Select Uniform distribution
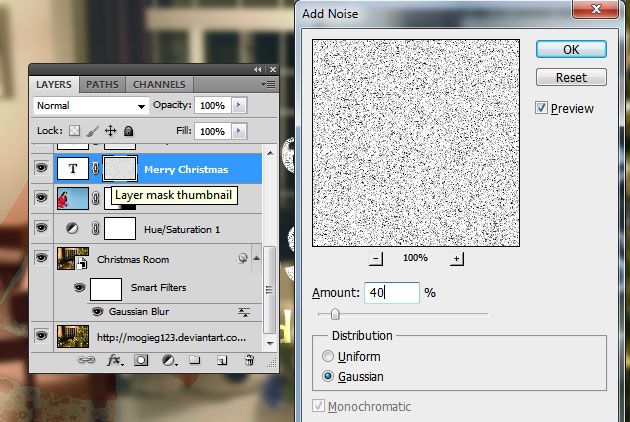The width and height of the screenshot is (630, 422). 328,356
